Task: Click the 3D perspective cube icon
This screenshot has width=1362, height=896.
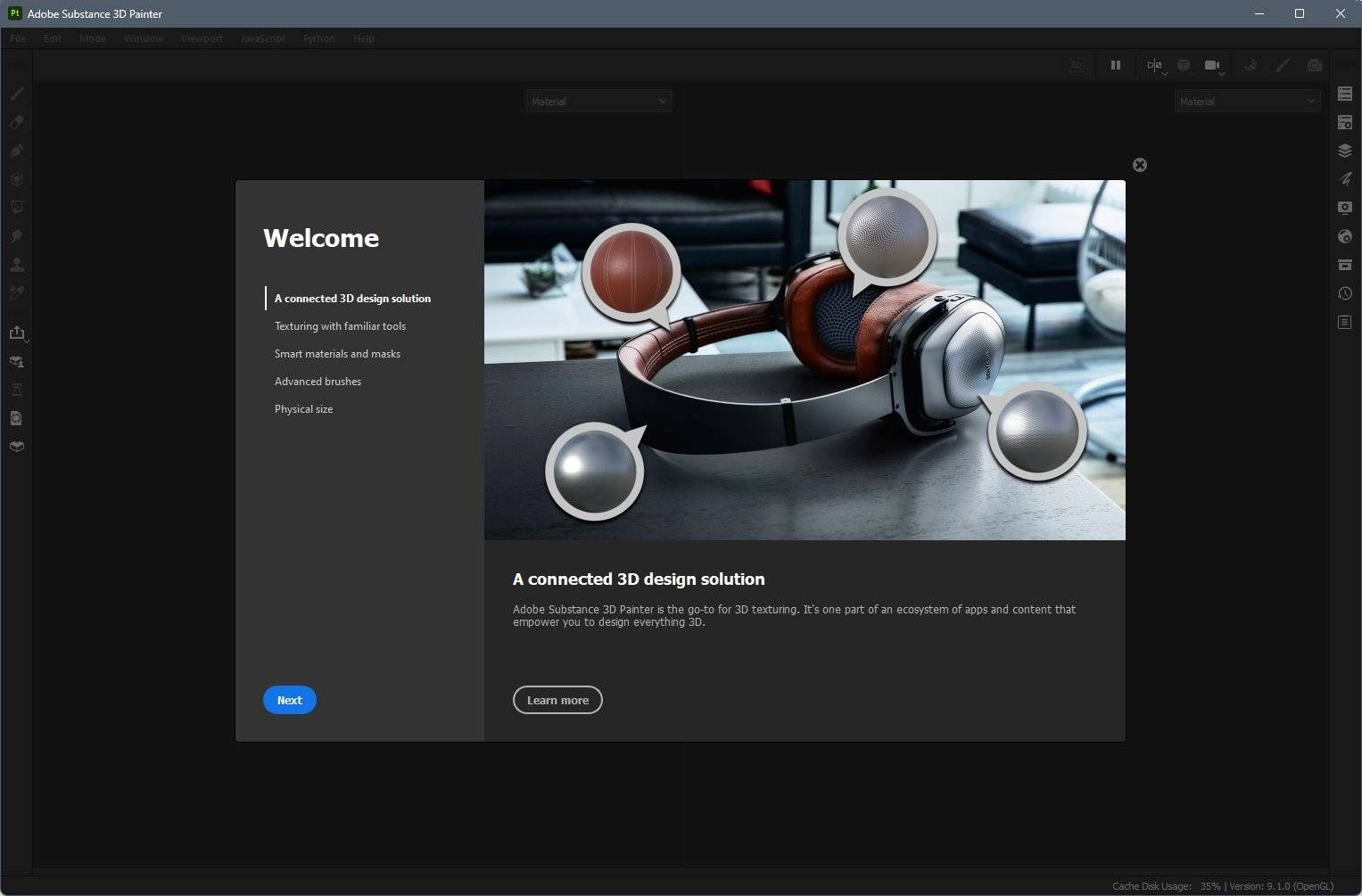Action: coord(1184,65)
